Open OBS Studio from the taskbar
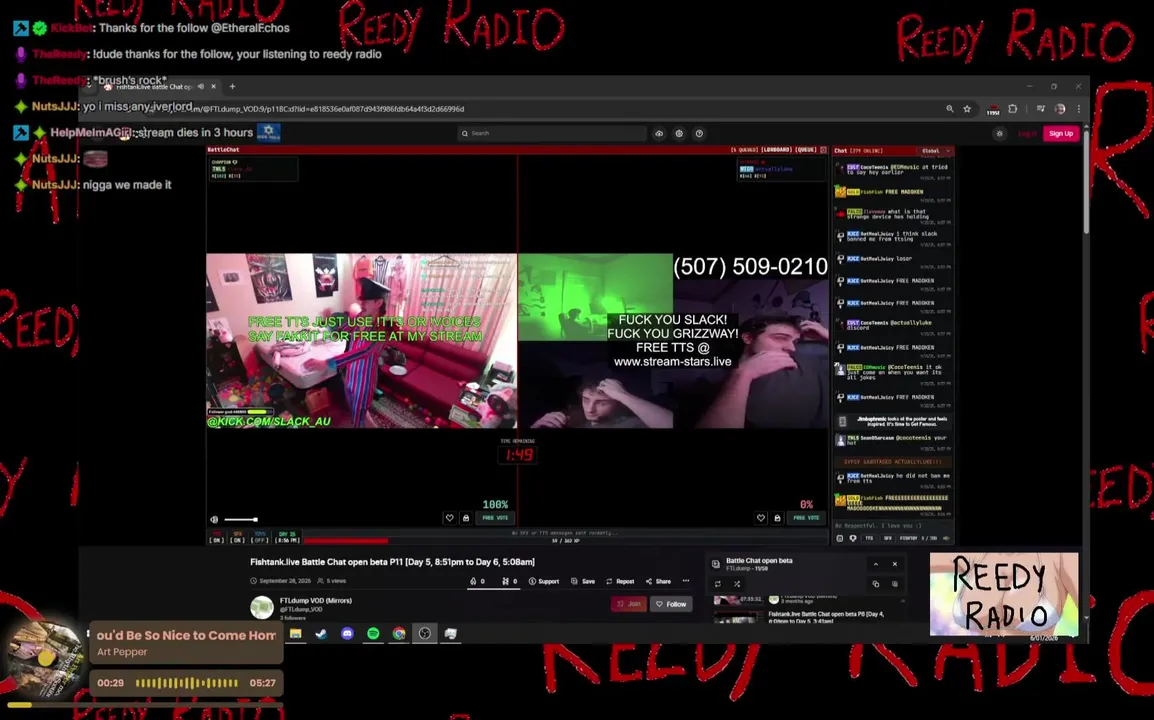 click(425, 633)
